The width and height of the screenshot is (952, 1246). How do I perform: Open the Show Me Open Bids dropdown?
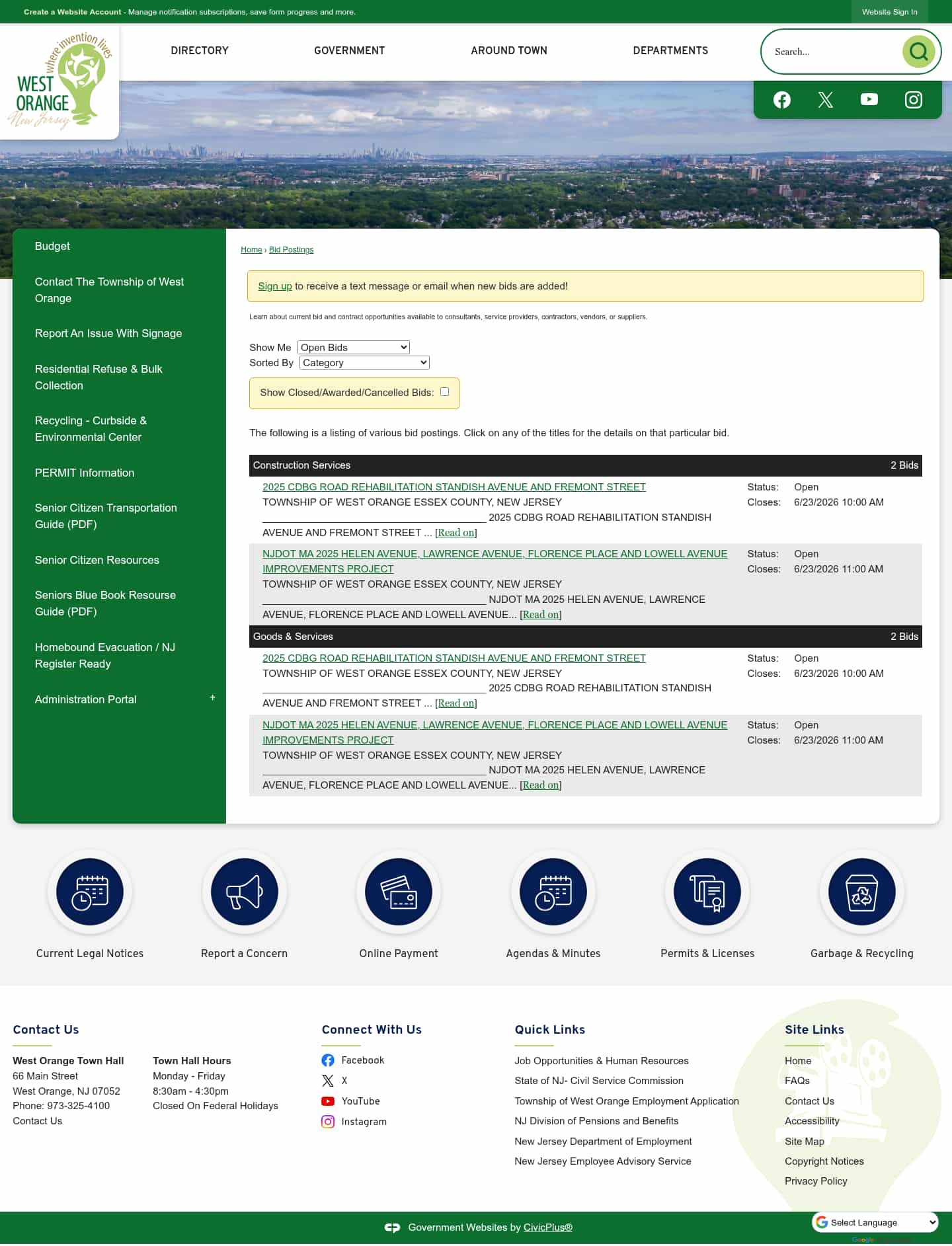[354, 348]
